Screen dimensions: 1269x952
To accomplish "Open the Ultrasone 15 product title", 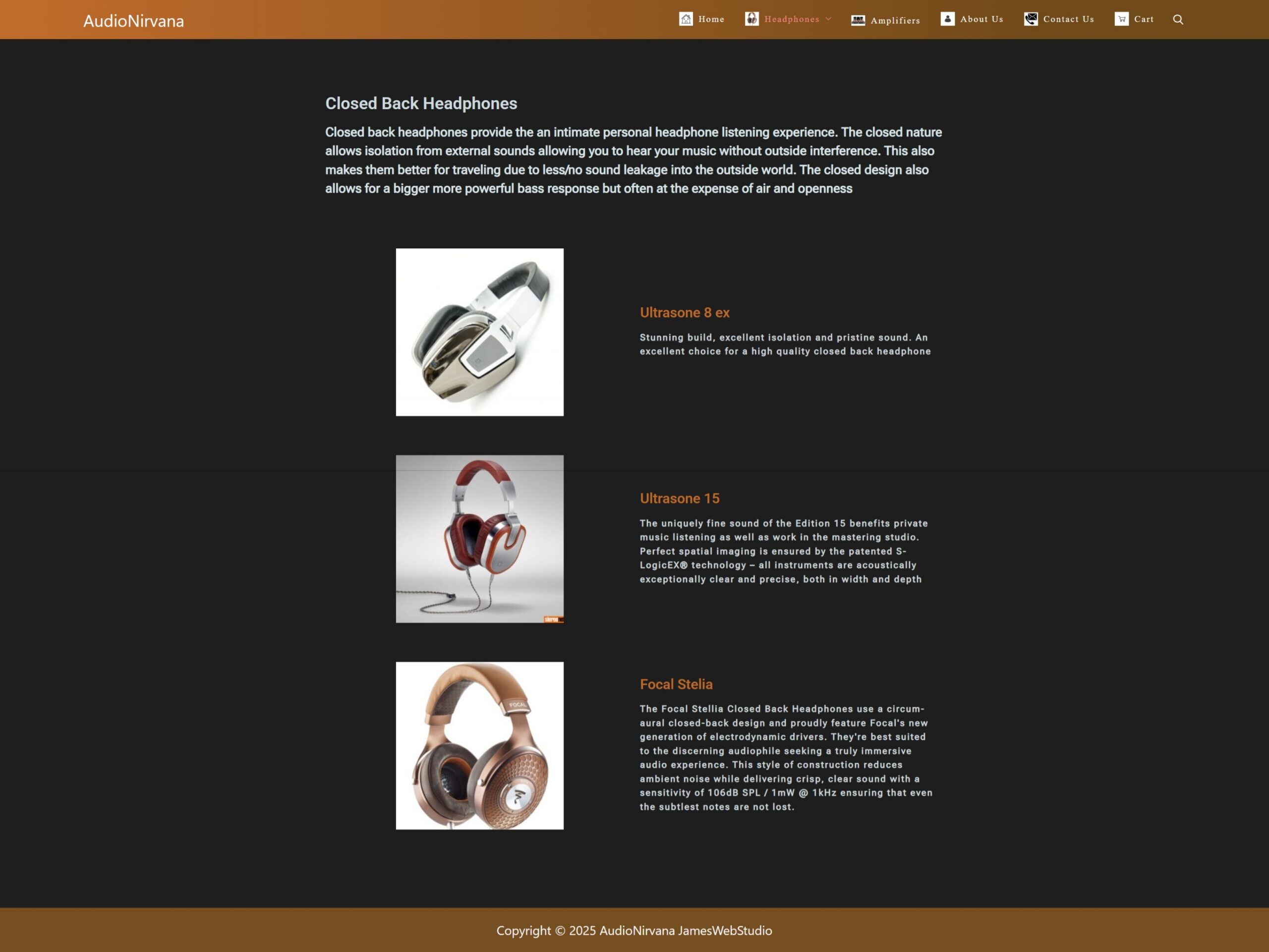I will point(679,499).
